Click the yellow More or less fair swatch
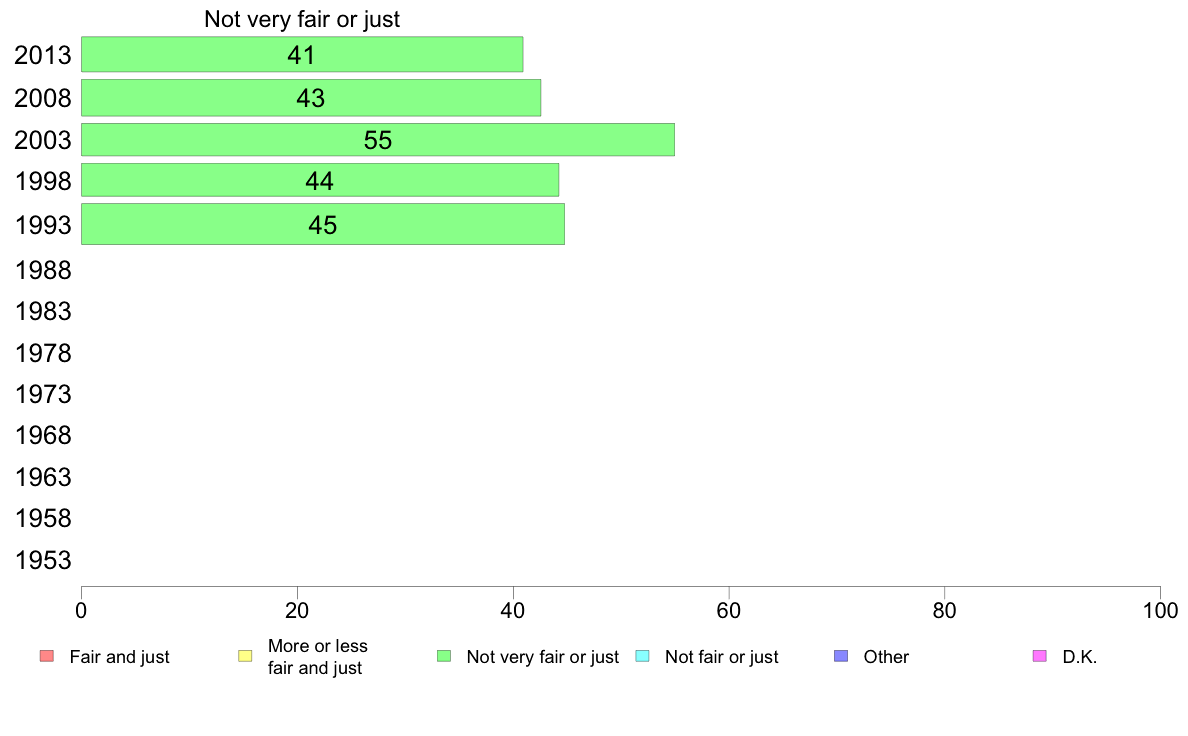The height and width of the screenshot is (736, 1188). (x=245, y=656)
